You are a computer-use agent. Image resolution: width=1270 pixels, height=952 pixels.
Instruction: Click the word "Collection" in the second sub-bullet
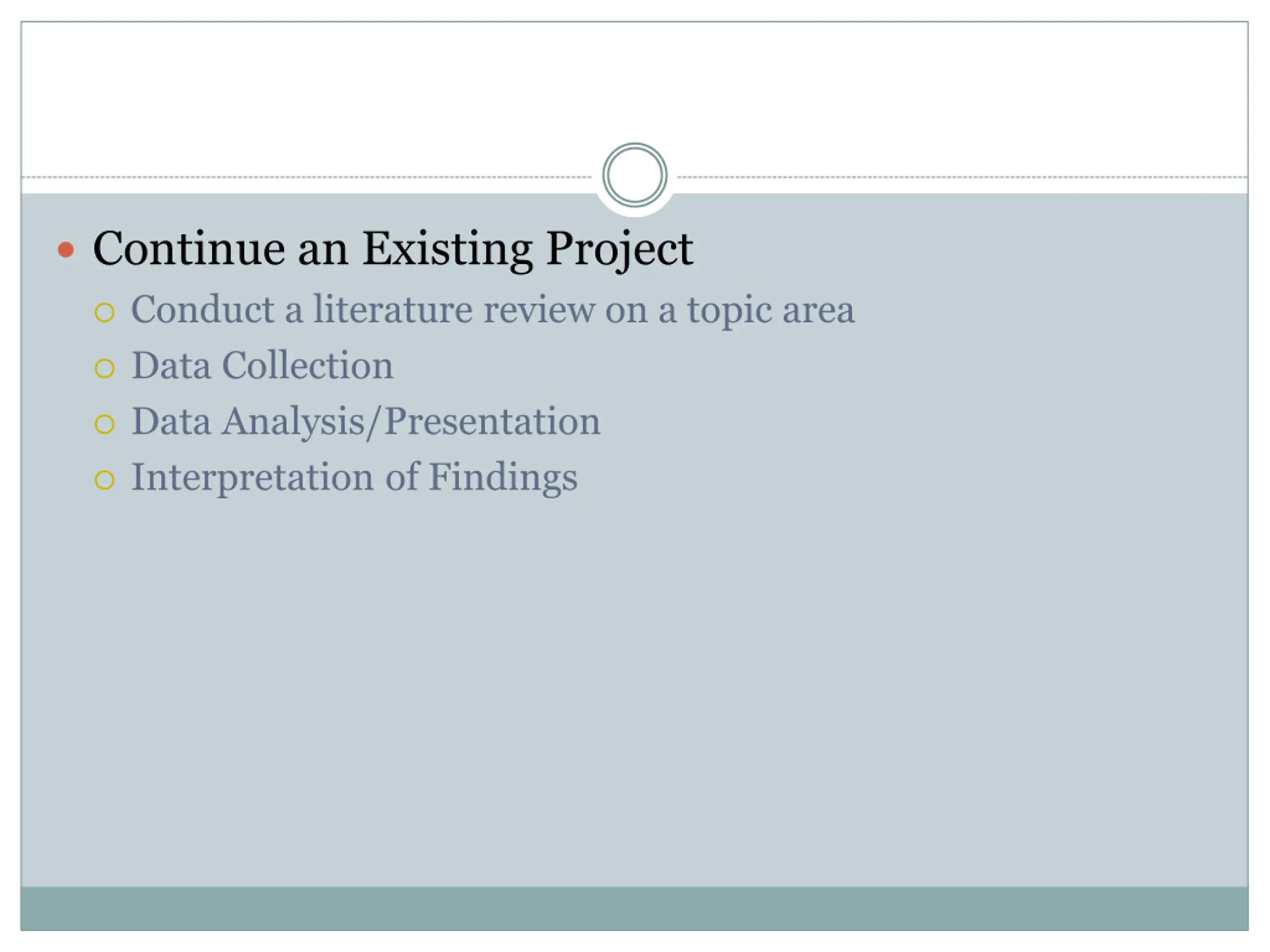[x=308, y=365]
